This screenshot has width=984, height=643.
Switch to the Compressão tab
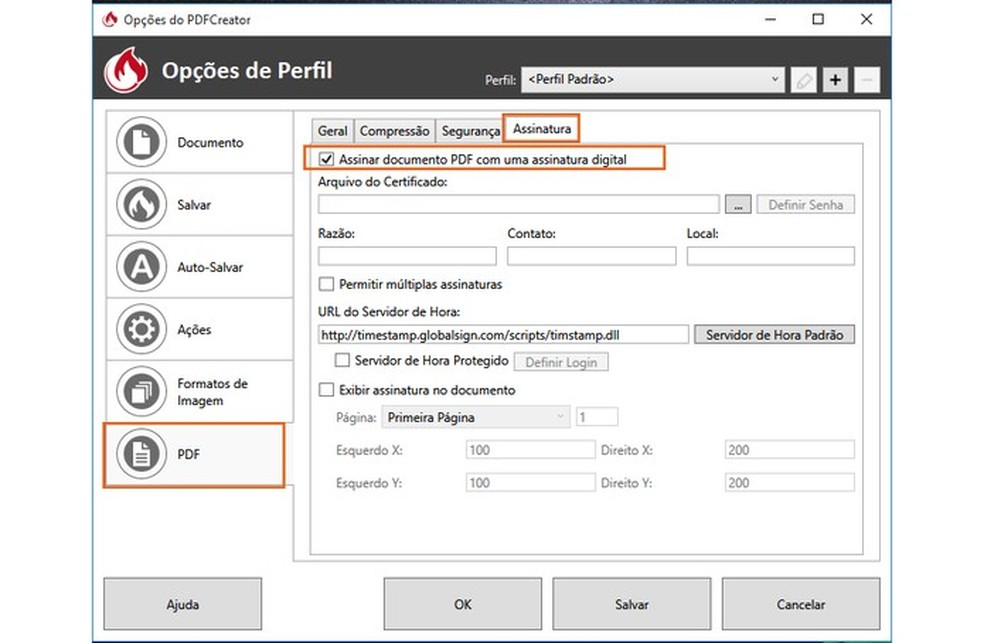pos(394,130)
